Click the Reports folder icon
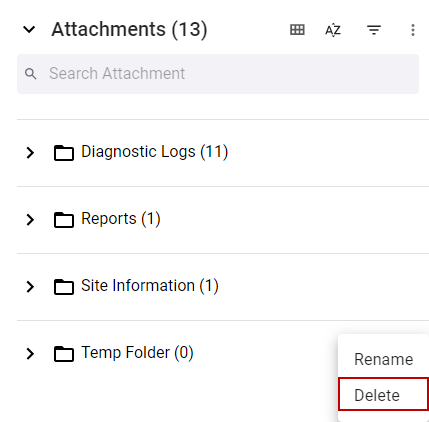This screenshot has height=422, width=429. [64, 220]
